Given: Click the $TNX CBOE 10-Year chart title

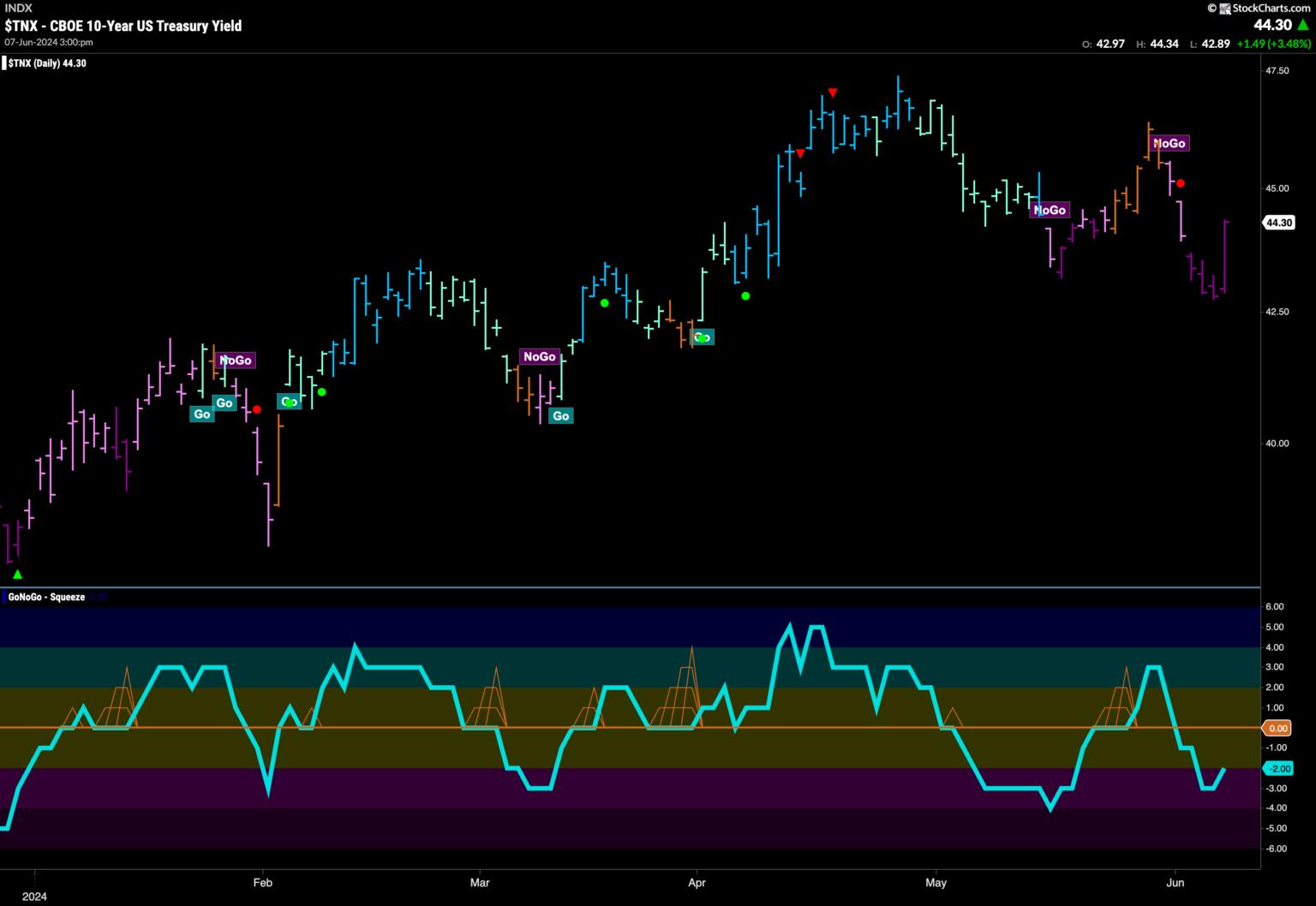Looking at the screenshot, I should (123, 26).
